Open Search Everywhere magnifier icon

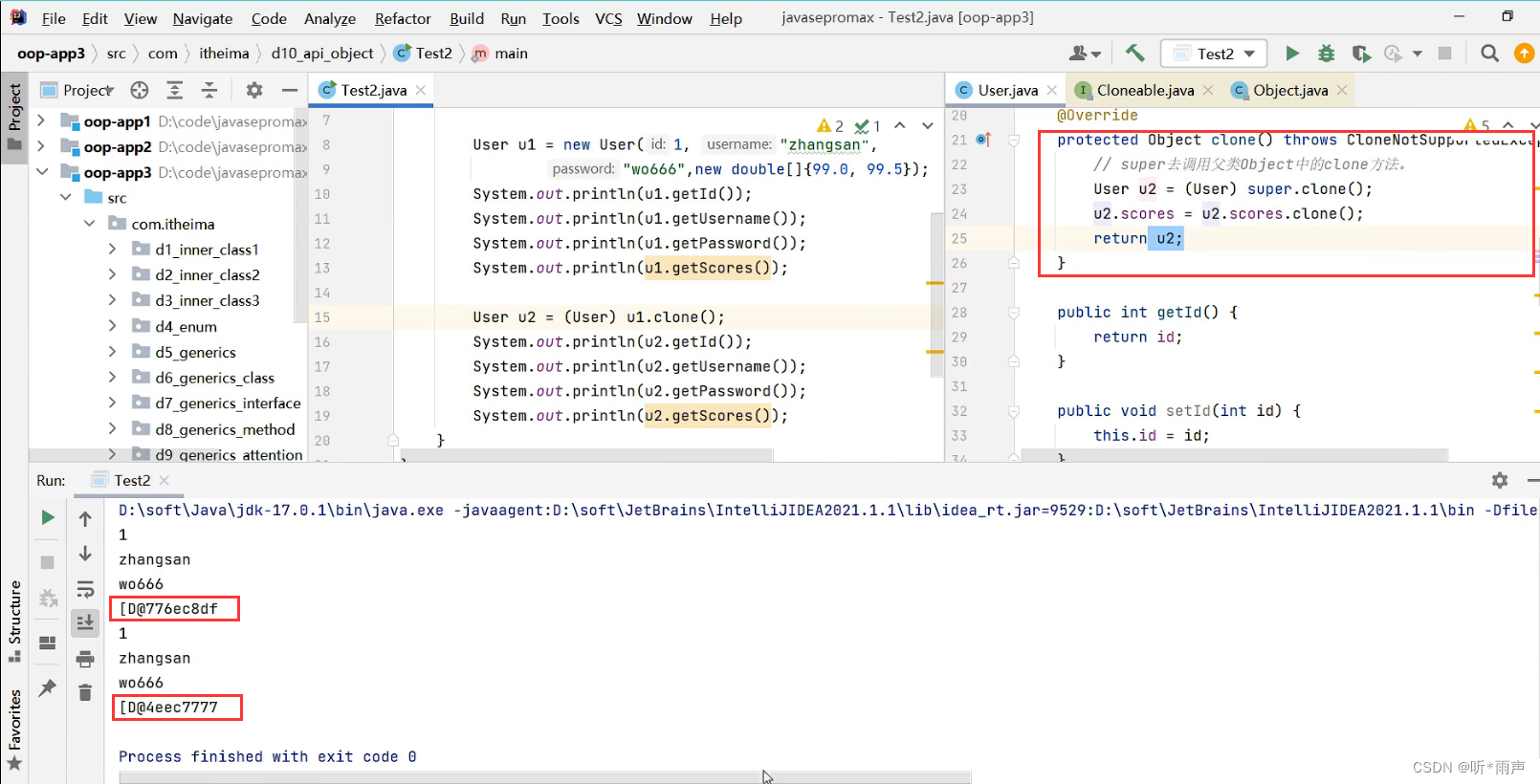pyautogui.click(x=1489, y=54)
